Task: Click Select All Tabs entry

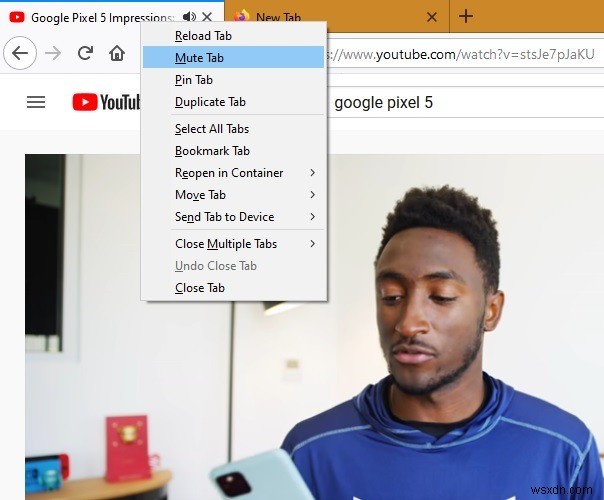Action: pyautogui.click(x=233, y=129)
